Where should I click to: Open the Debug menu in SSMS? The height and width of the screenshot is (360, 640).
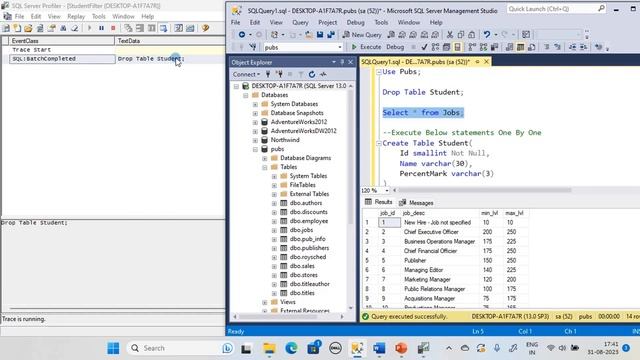[356, 22]
